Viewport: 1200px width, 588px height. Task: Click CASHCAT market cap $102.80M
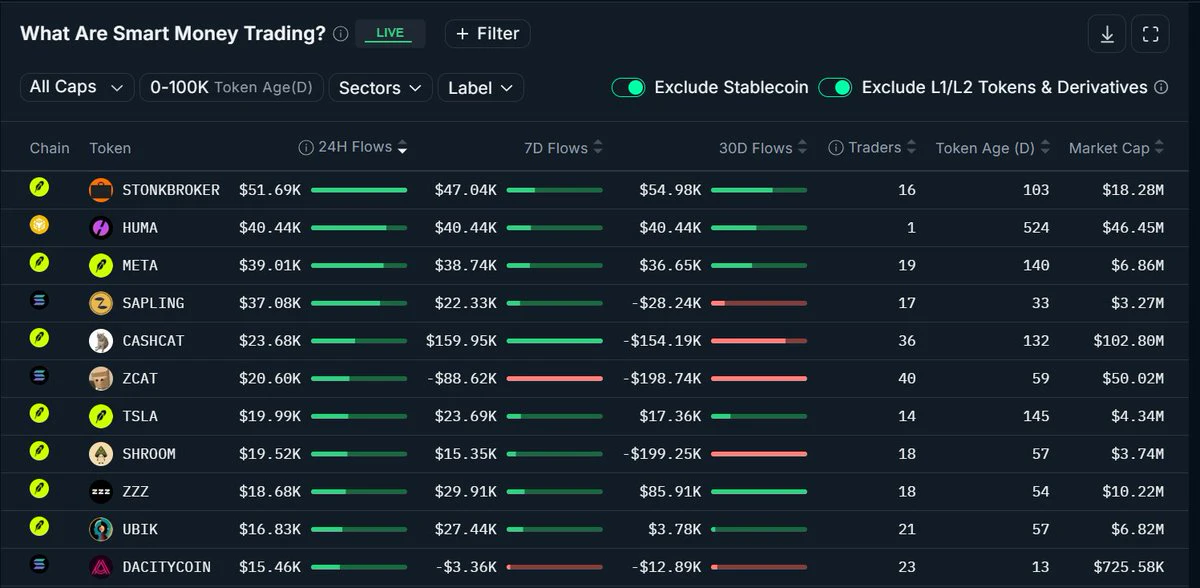(x=1127, y=341)
